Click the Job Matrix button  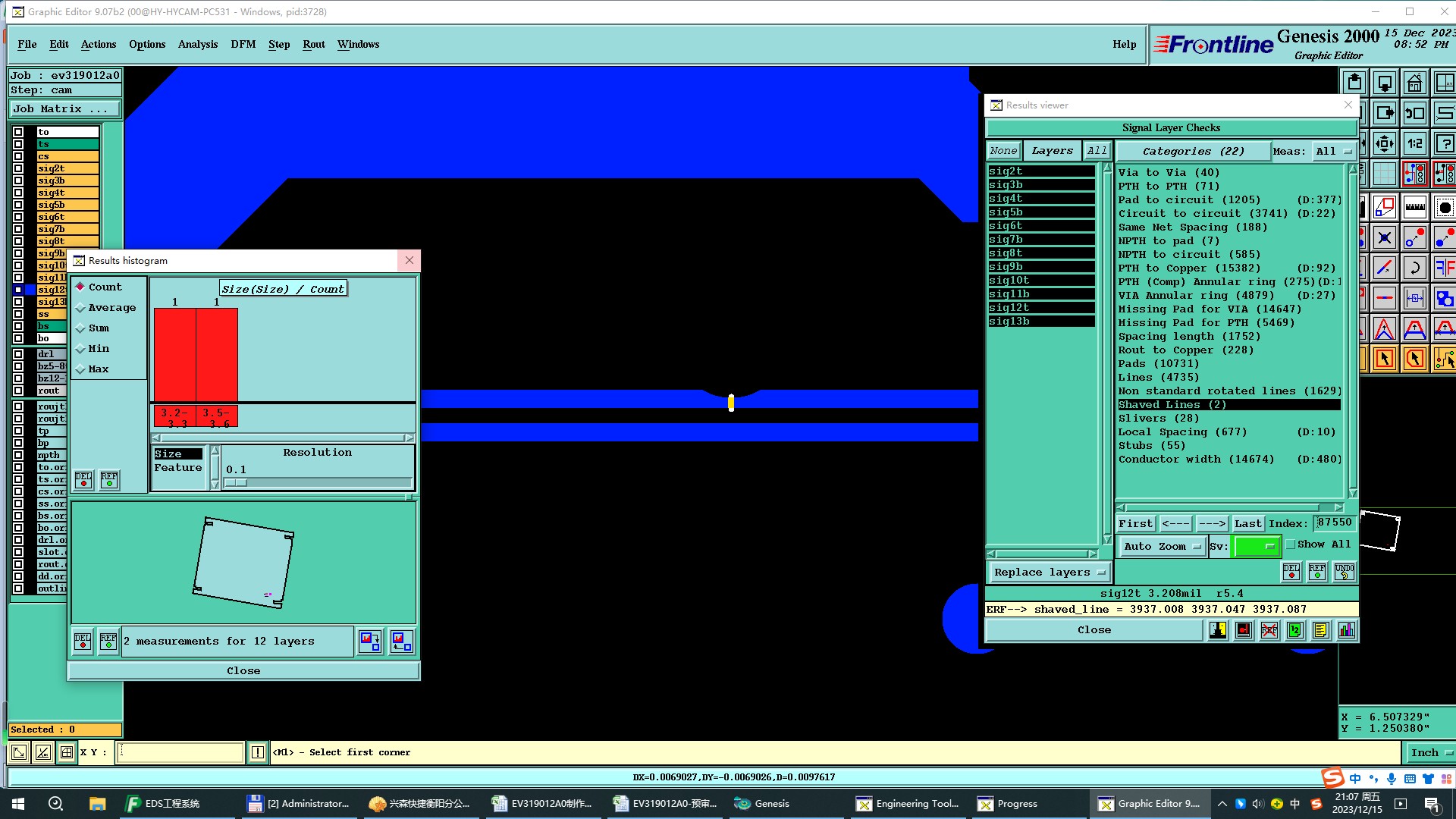[64, 109]
